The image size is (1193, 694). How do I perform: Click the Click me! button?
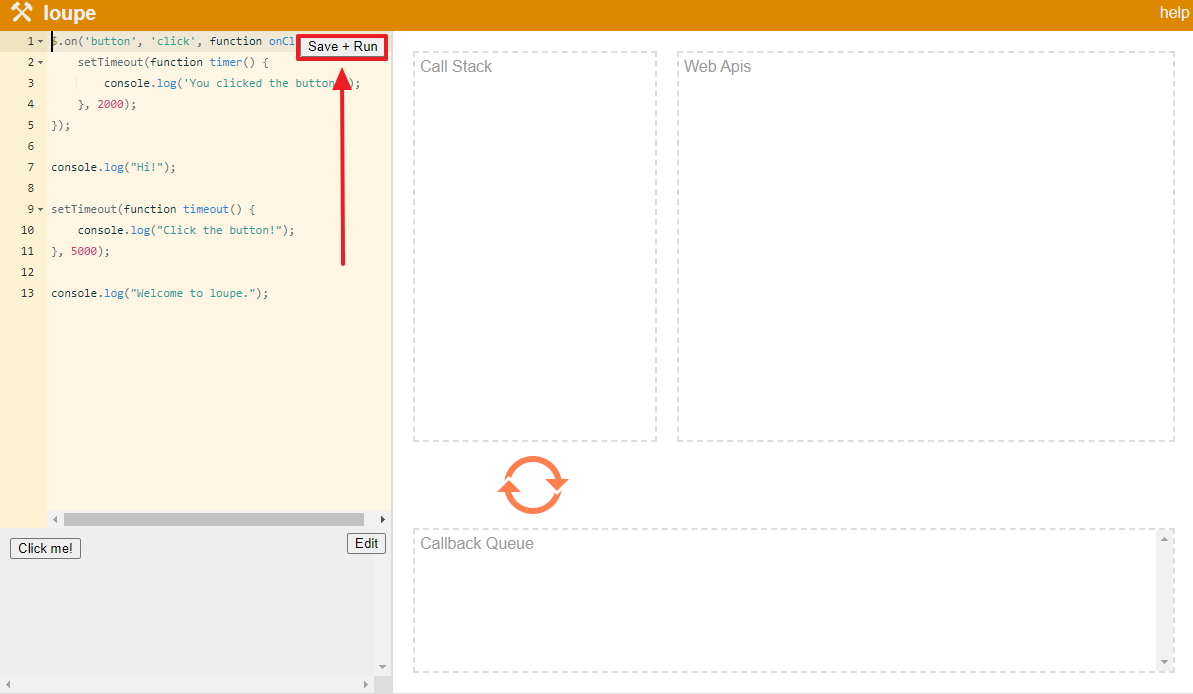45,548
